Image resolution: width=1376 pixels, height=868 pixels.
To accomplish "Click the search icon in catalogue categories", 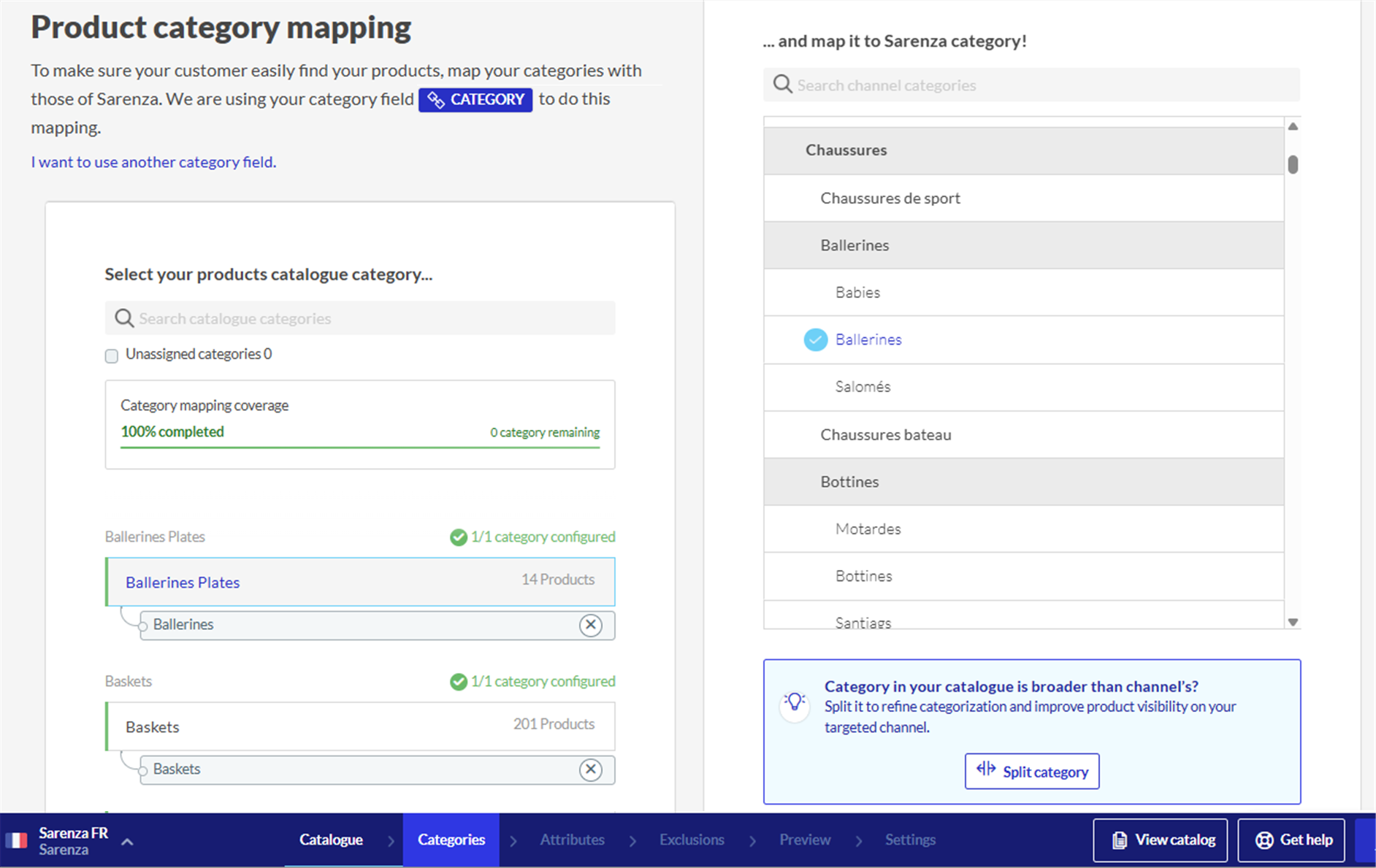I will [x=124, y=318].
